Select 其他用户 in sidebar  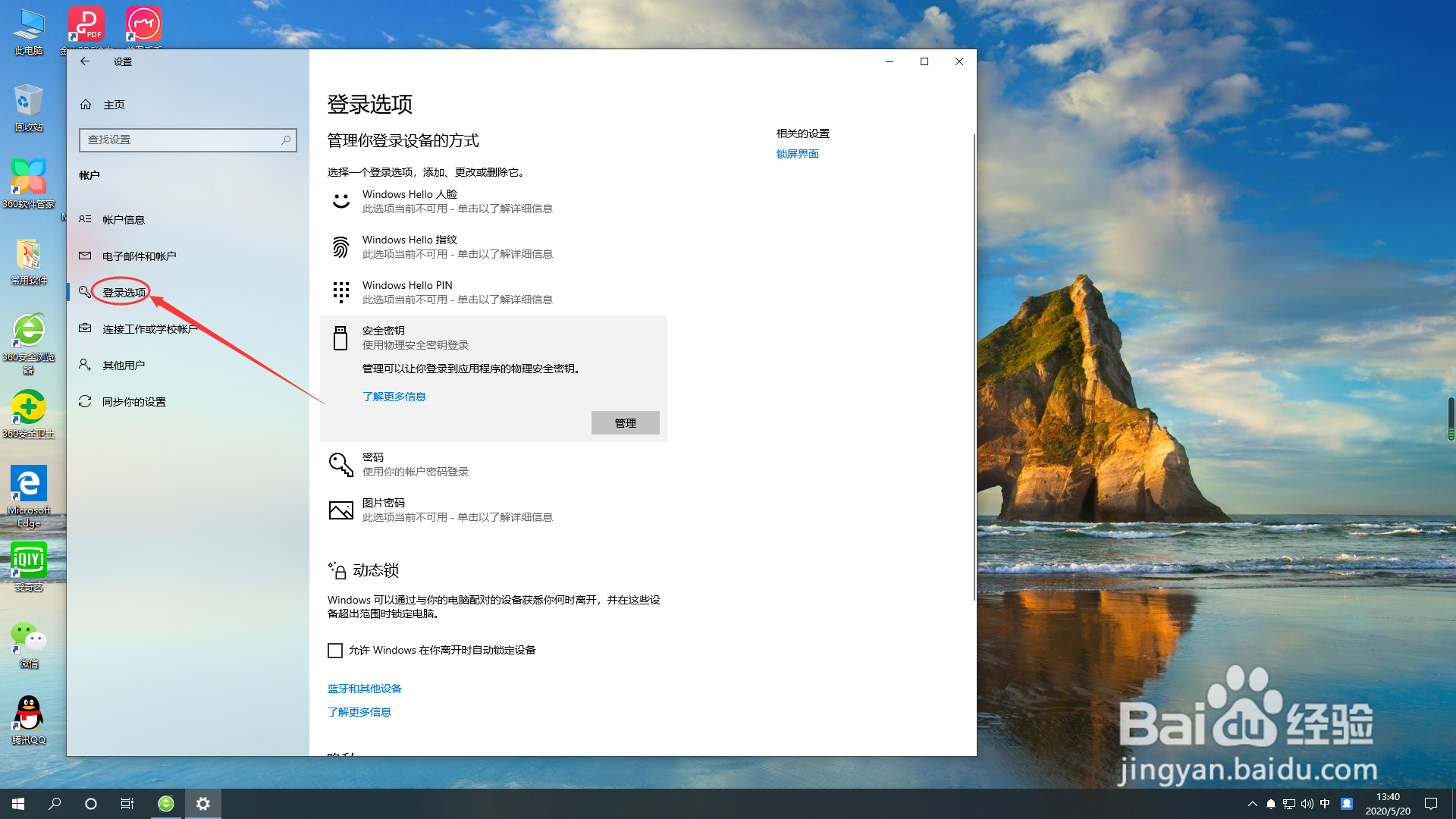point(124,366)
